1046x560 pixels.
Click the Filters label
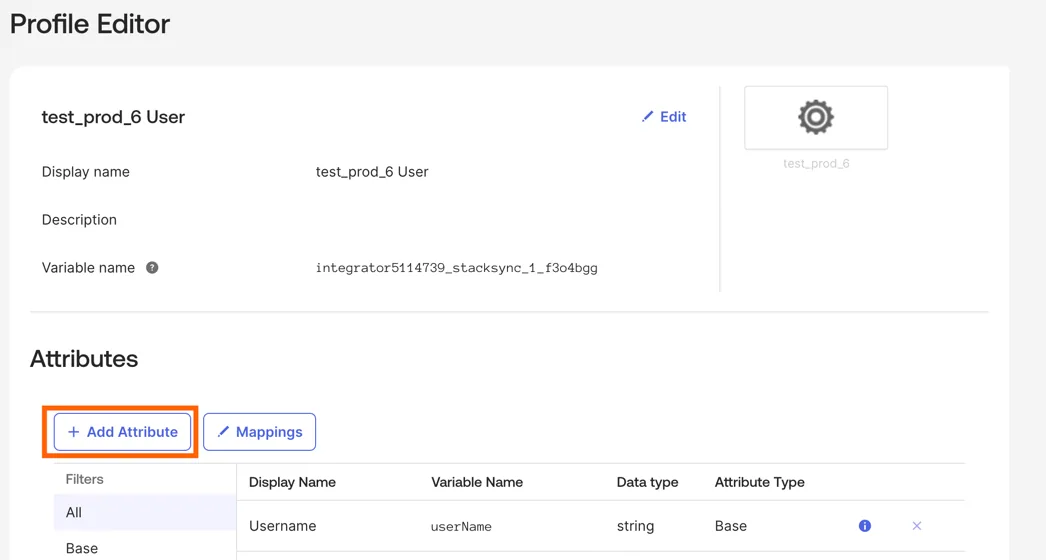pos(85,479)
